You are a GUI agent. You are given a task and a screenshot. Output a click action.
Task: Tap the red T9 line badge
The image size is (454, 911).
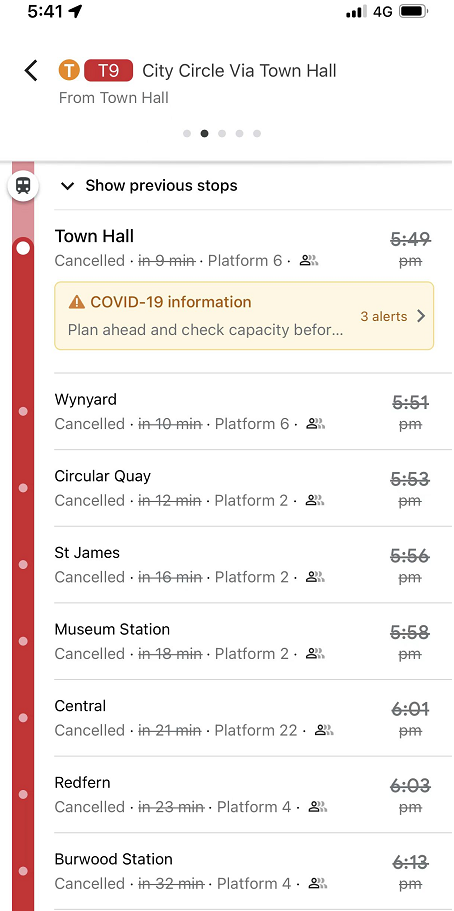[x=109, y=71]
